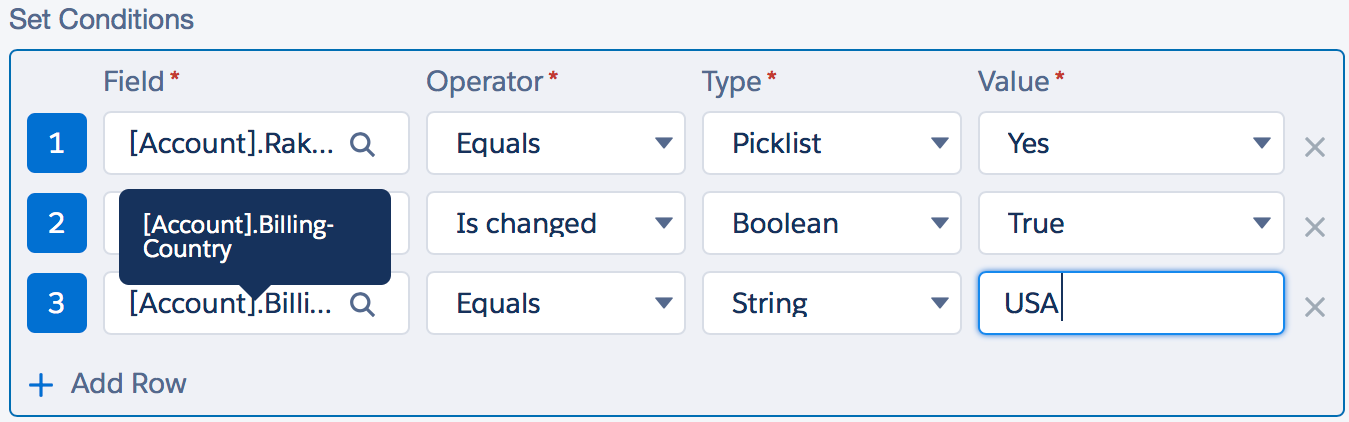Viewport: 1349px width, 422px height.
Task: Expand the True value dropdown
Action: tap(1130, 223)
